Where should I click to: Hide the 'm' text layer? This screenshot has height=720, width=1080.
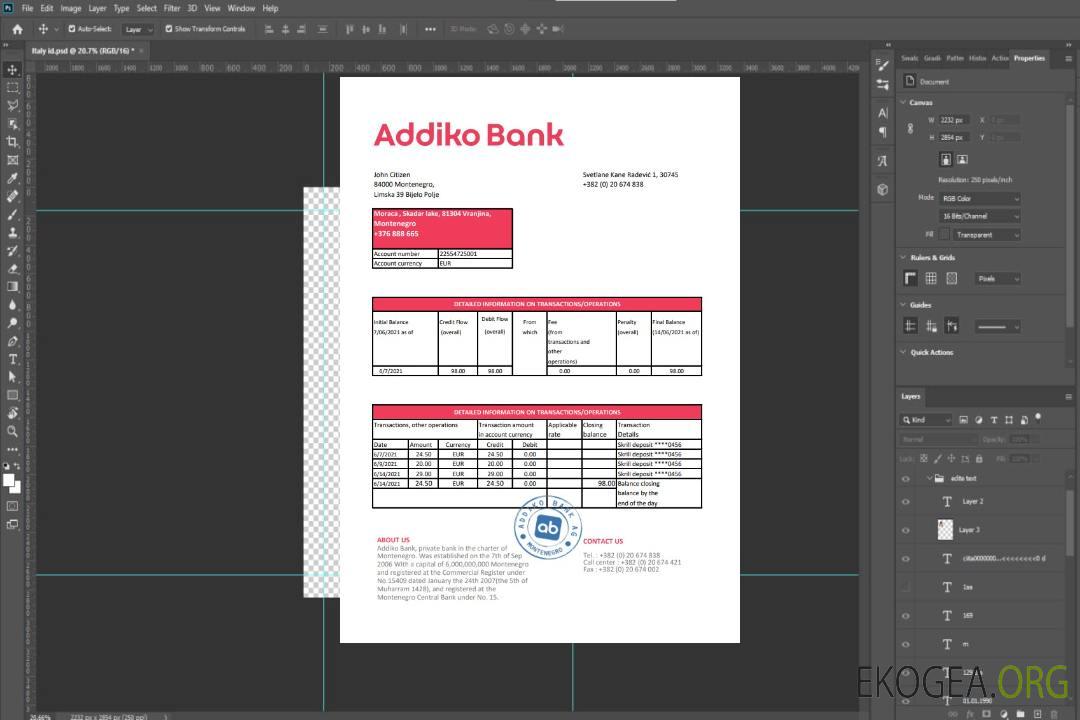(906, 645)
